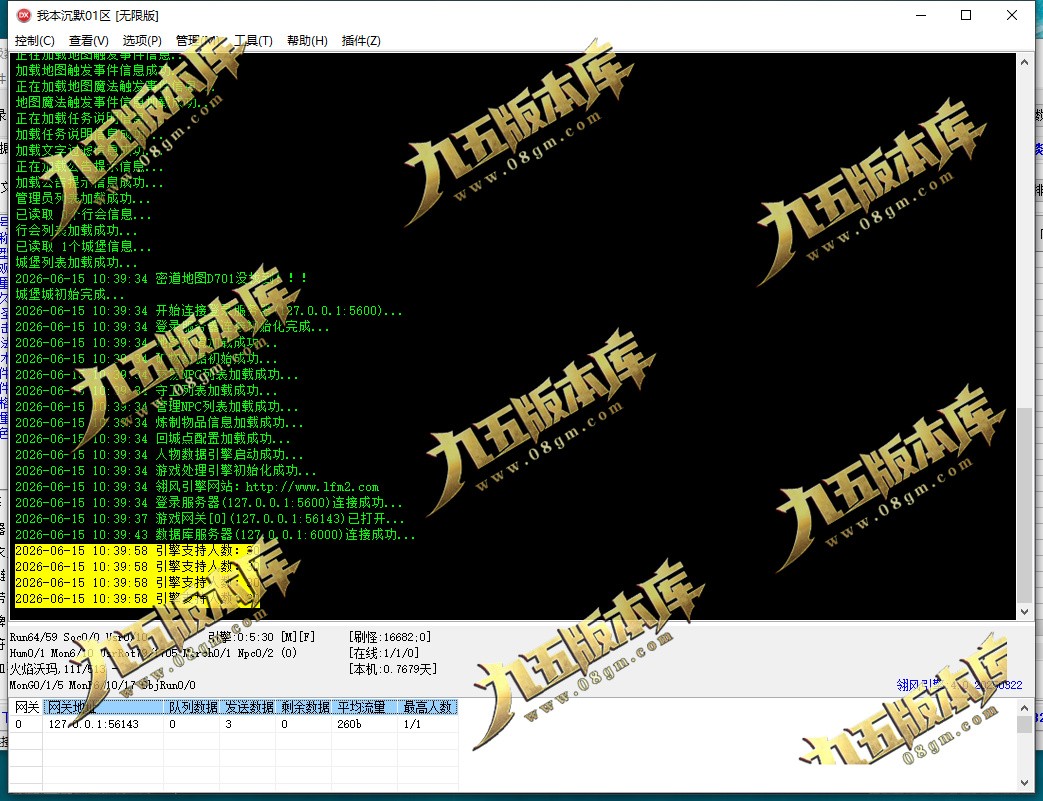The image size is (1043, 801).
Task: Click the gateway list scrollbar down arrow
Action: point(1024,783)
